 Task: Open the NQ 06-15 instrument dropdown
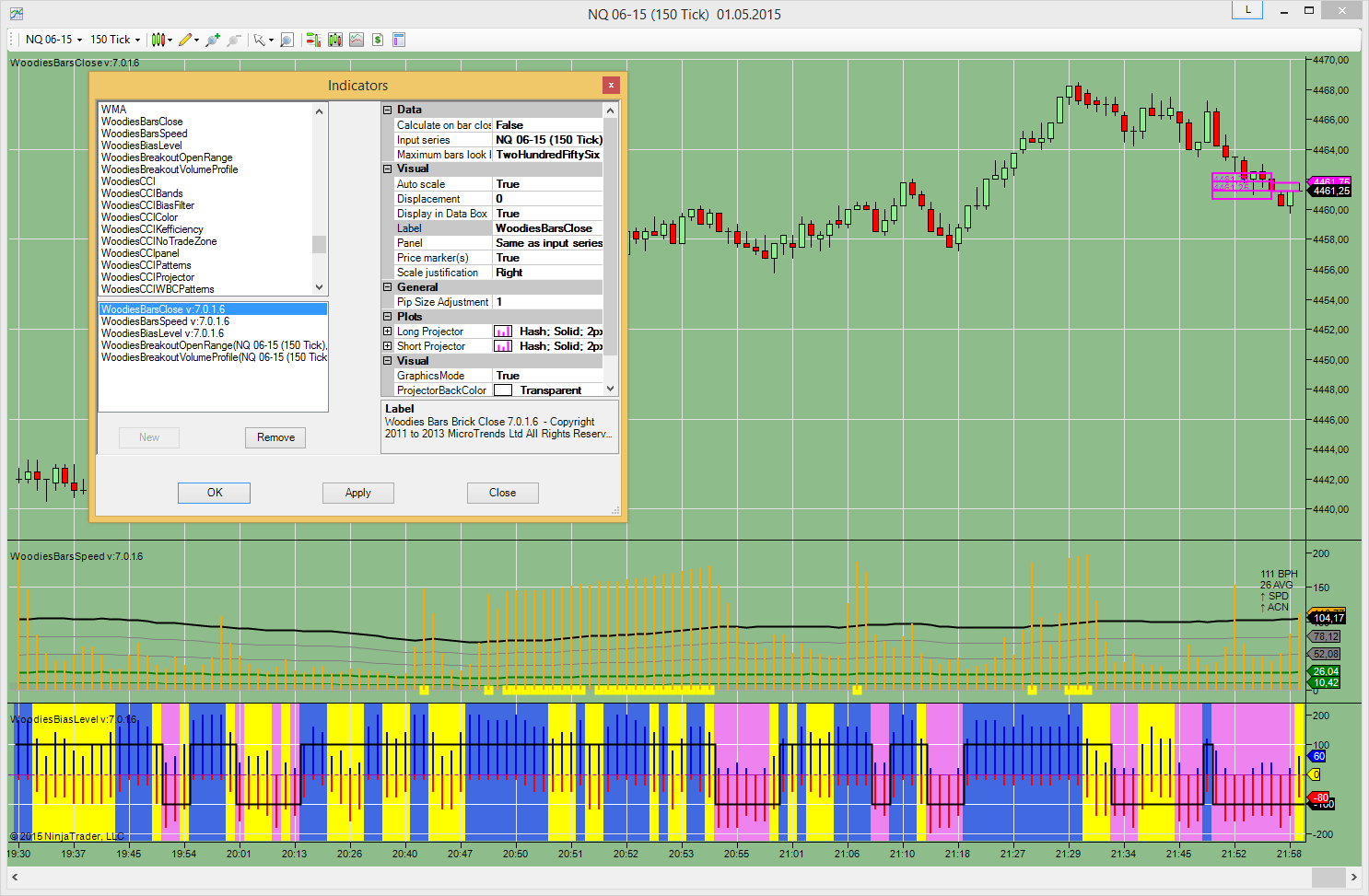click(x=53, y=40)
